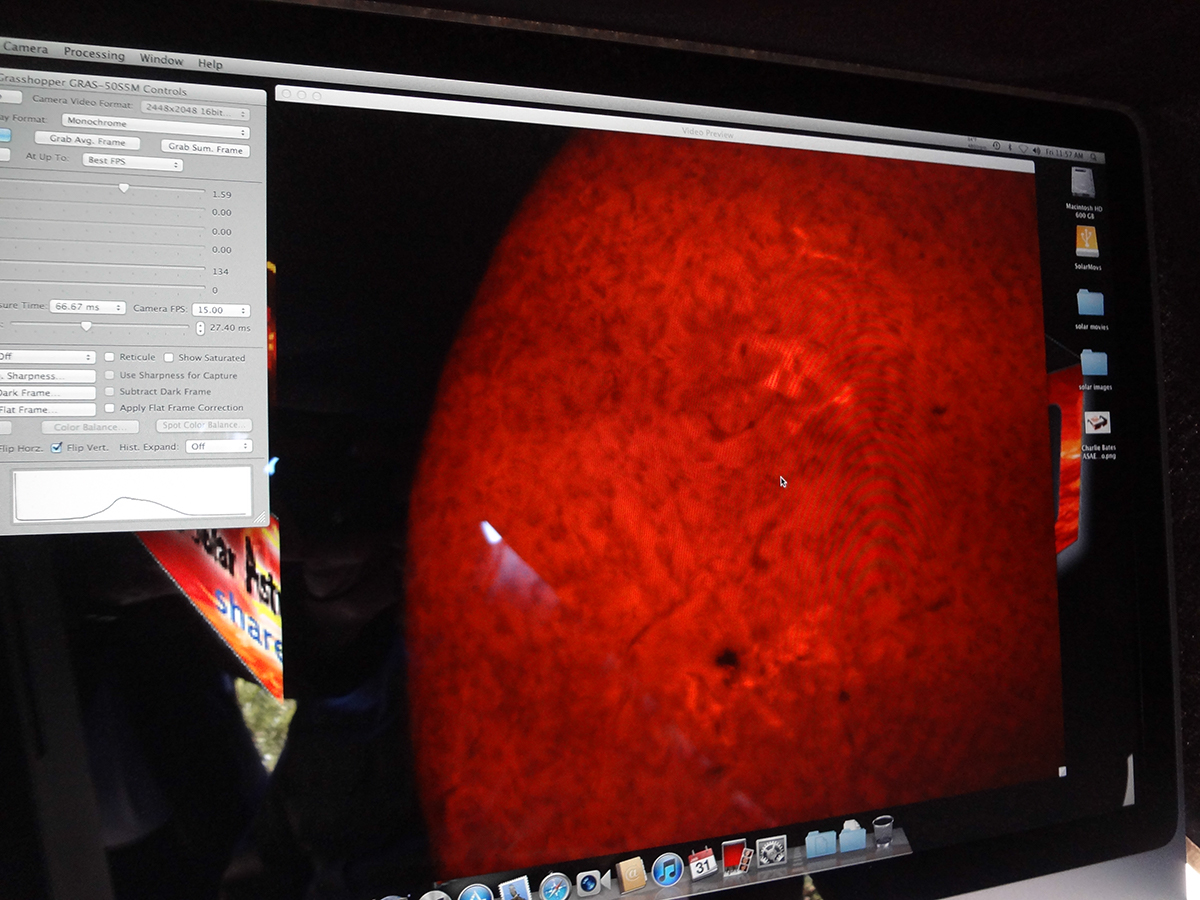Viewport: 1200px width, 900px height.
Task: Open iCal calendar in the Dock
Action: [x=703, y=863]
